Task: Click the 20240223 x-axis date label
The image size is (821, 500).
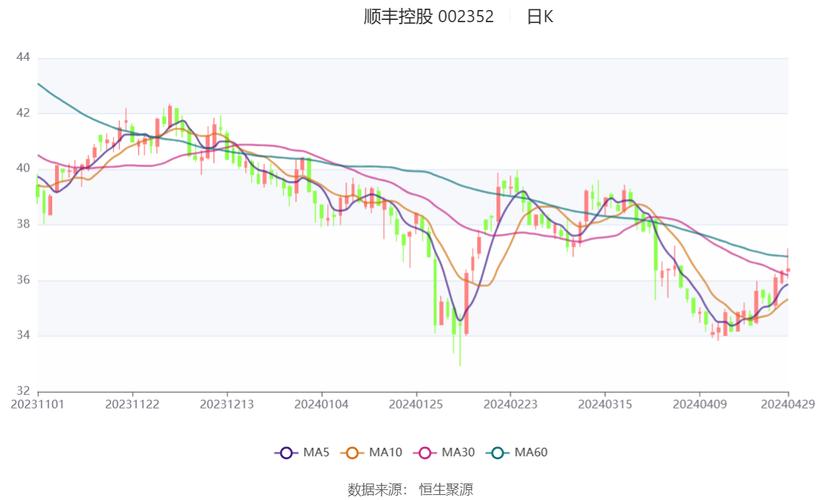Action: pos(508,404)
